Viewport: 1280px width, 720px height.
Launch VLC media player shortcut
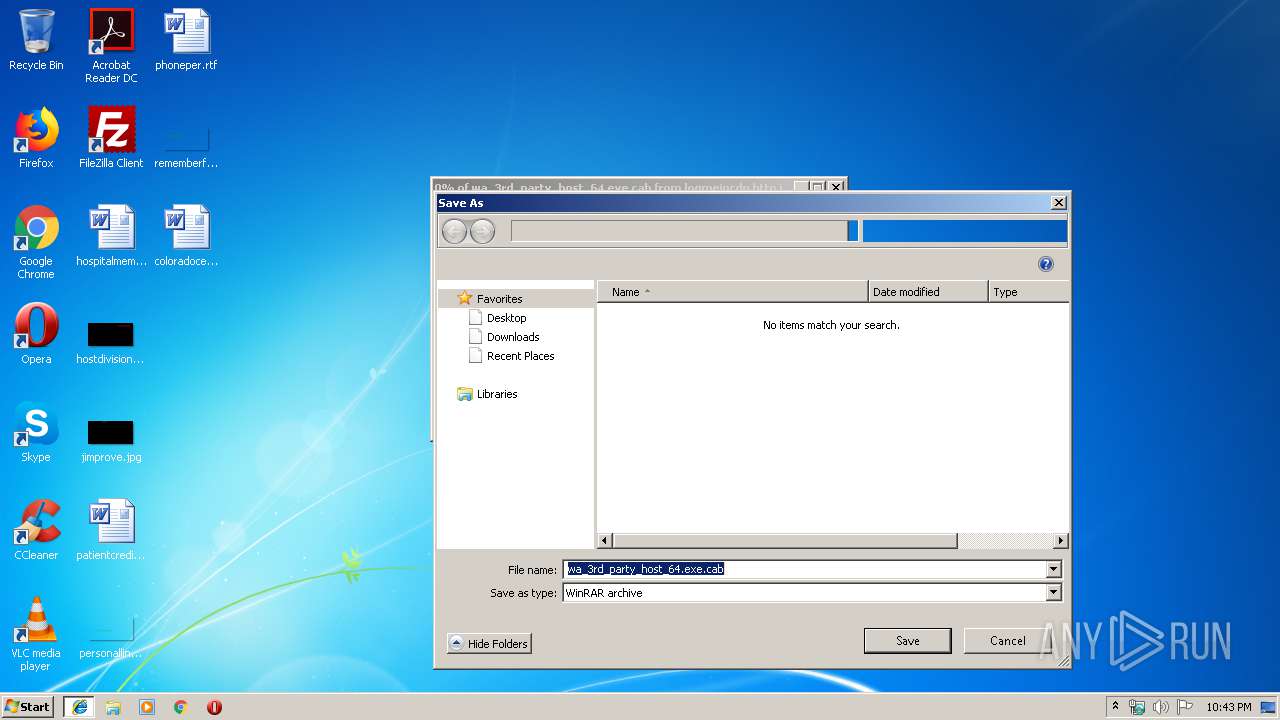pos(36,634)
